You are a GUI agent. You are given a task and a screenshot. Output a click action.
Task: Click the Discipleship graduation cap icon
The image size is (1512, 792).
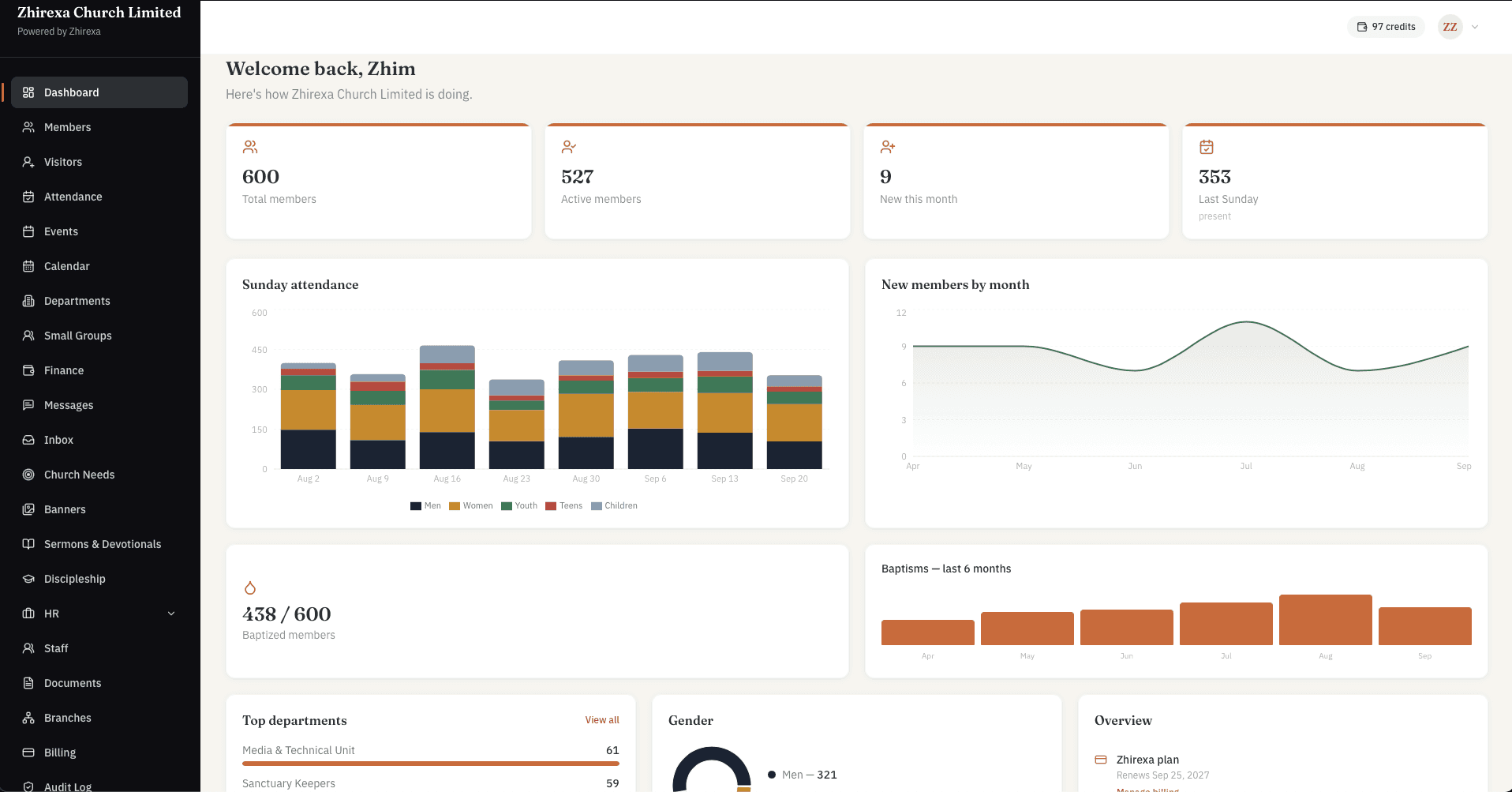[x=28, y=579]
